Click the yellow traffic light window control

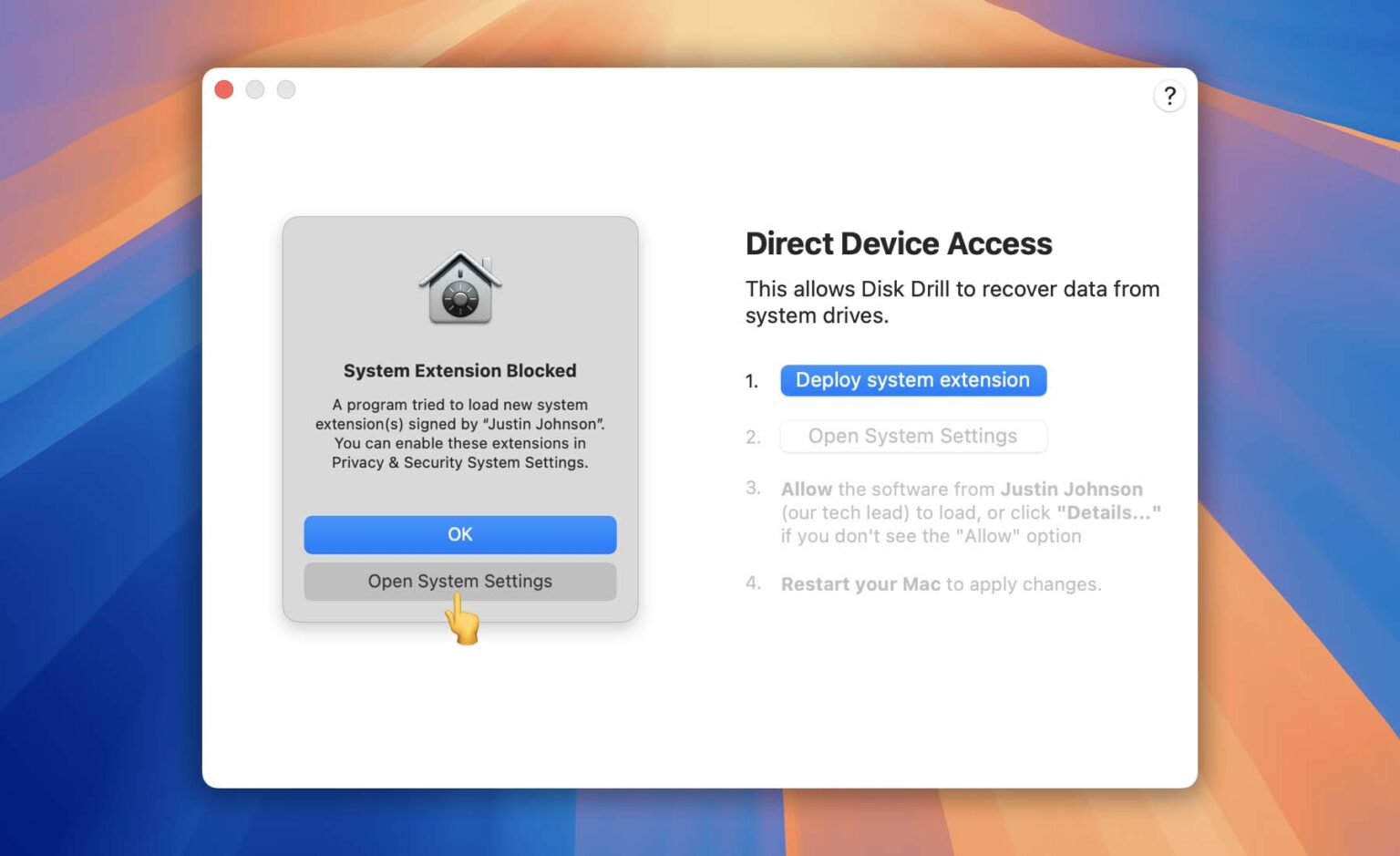click(x=254, y=89)
